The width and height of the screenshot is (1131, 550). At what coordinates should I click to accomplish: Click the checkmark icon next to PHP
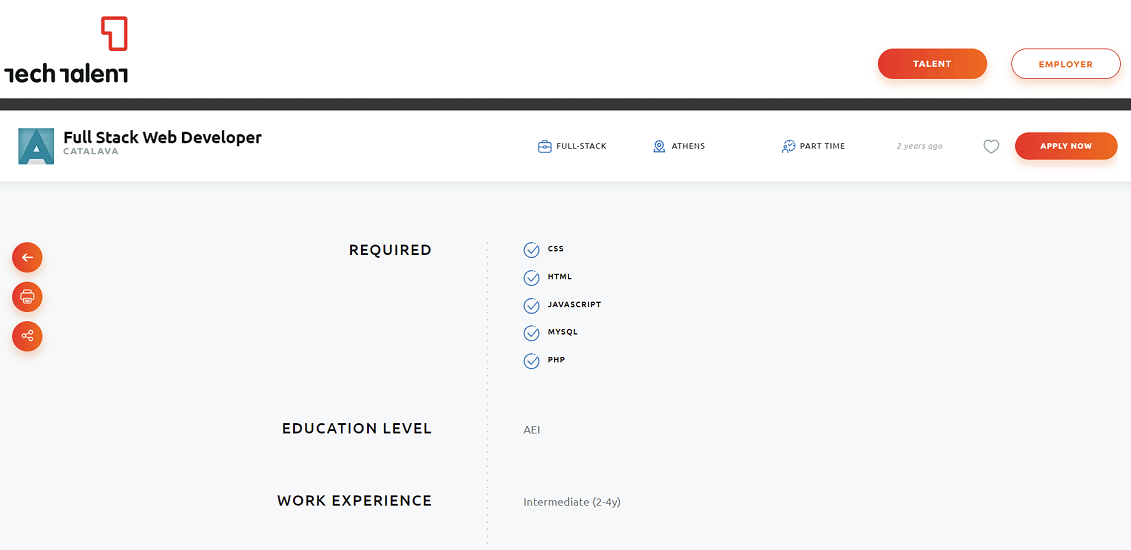click(532, 361)
